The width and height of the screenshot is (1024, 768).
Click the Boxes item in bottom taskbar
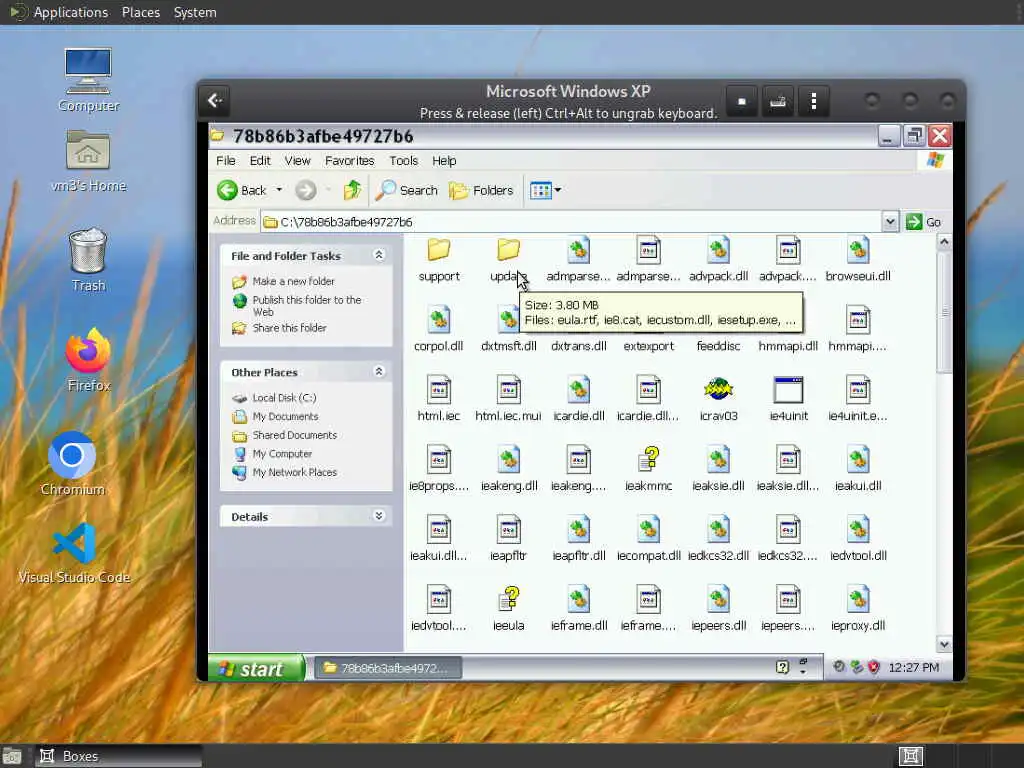tap(119, 756)
